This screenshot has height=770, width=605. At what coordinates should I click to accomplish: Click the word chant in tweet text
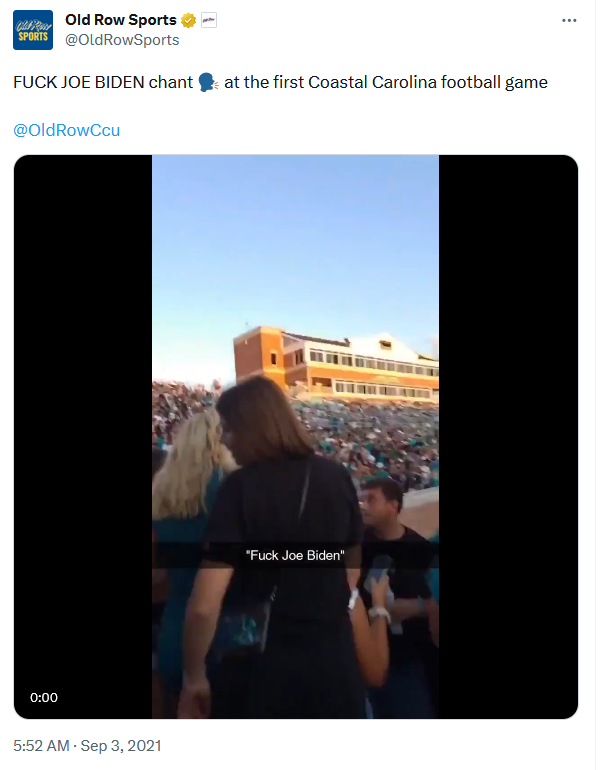[171, 82]
